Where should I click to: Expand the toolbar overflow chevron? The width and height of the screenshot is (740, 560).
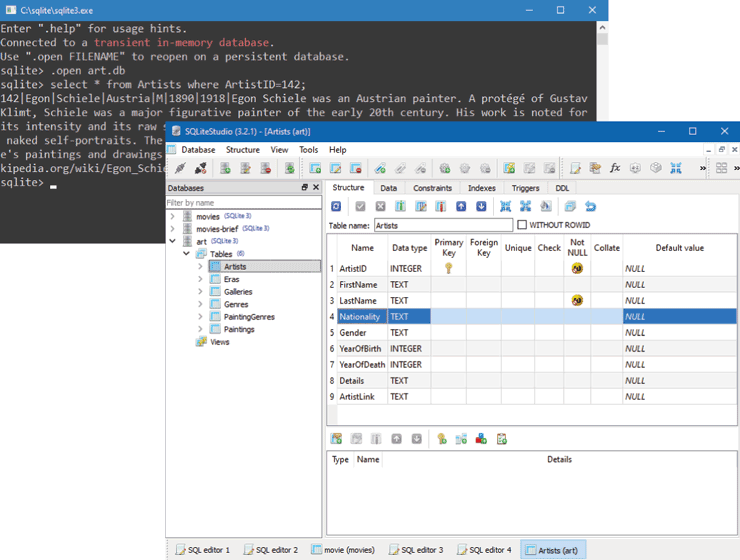pyautogui.click(x=702, y=168)
